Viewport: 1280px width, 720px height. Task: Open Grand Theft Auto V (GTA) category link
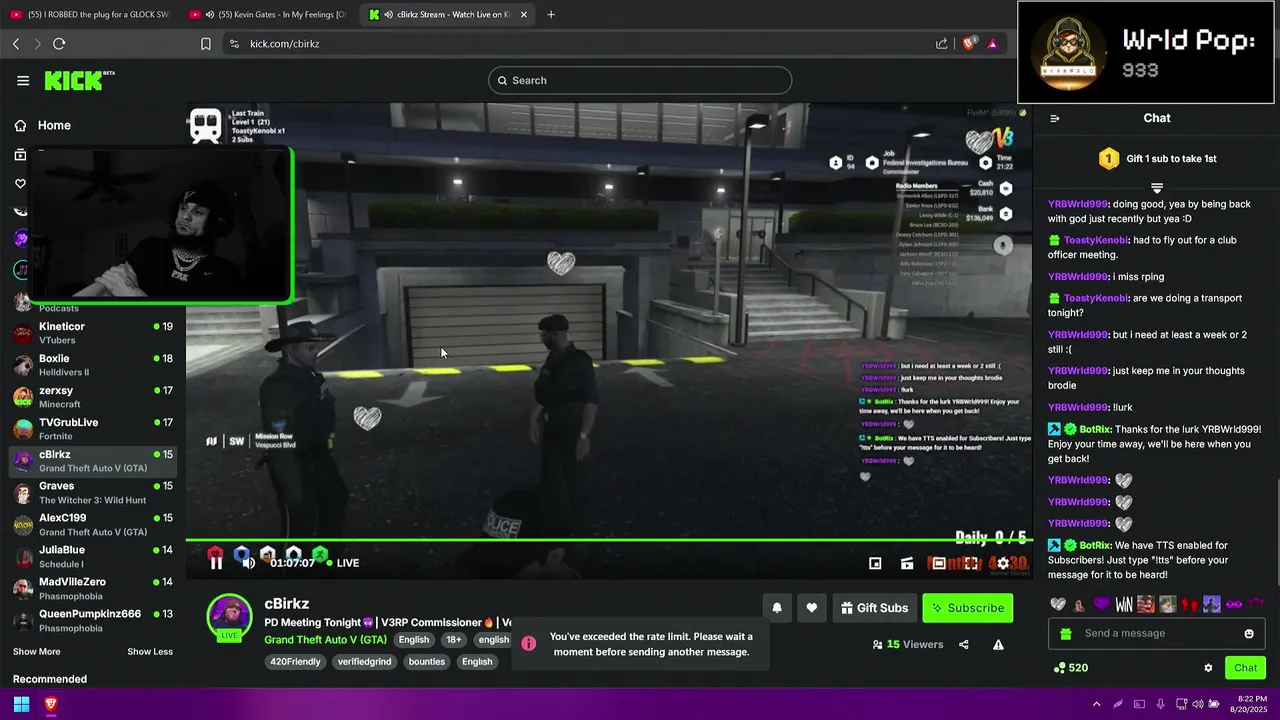(325, 640)
